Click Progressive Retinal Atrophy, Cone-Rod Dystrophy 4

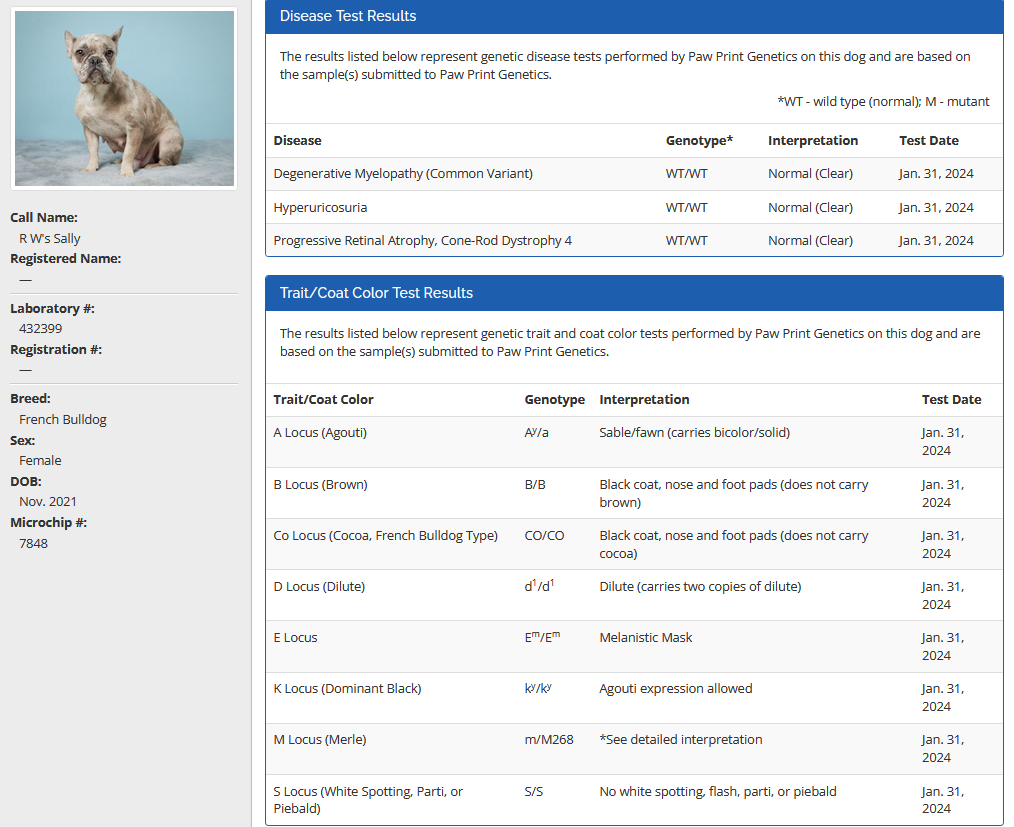(422, 241)
